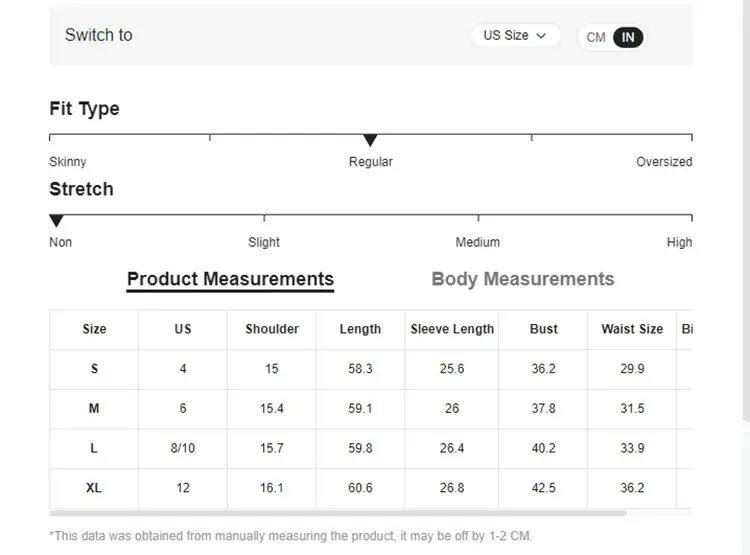Click the Skinny fit label

pos(68,162)
